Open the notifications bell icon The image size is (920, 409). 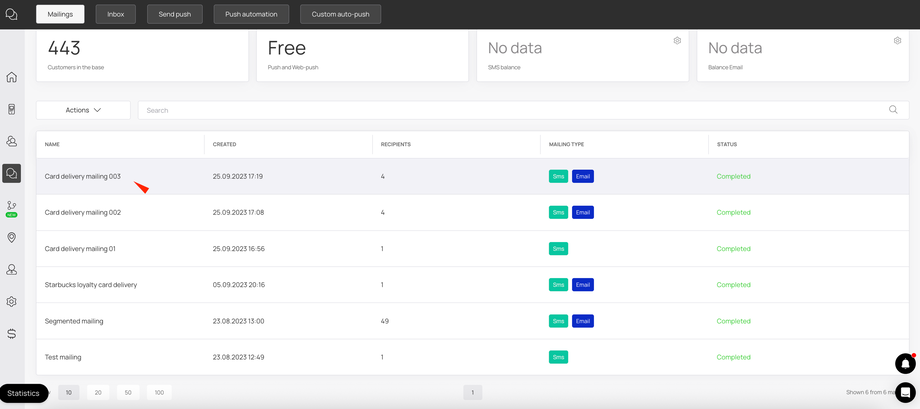(905, 363)
